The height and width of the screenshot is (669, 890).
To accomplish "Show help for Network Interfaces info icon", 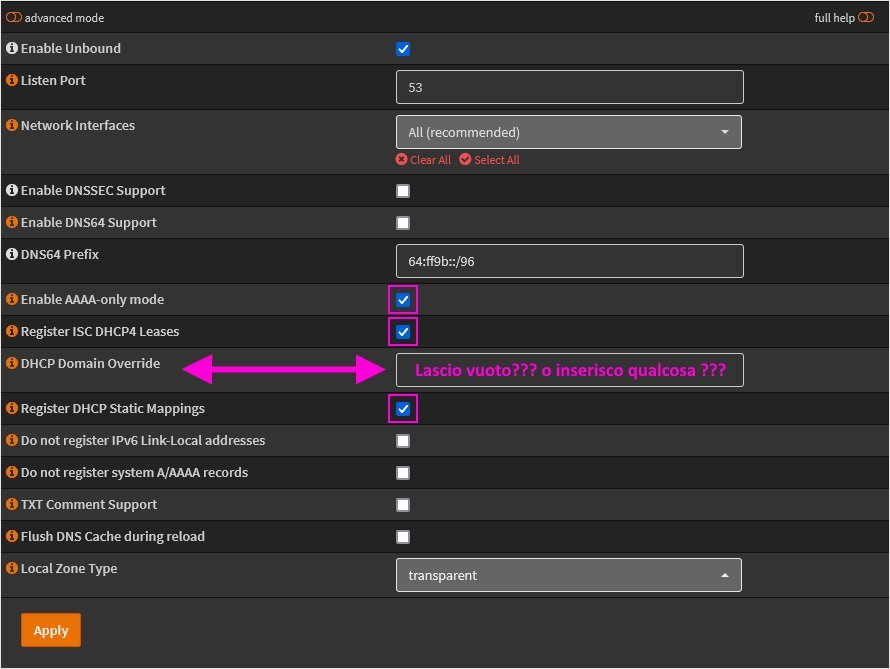I will click(12, 125).
